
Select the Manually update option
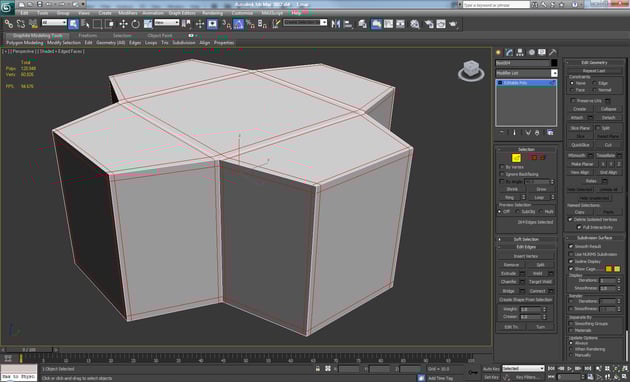571,355
